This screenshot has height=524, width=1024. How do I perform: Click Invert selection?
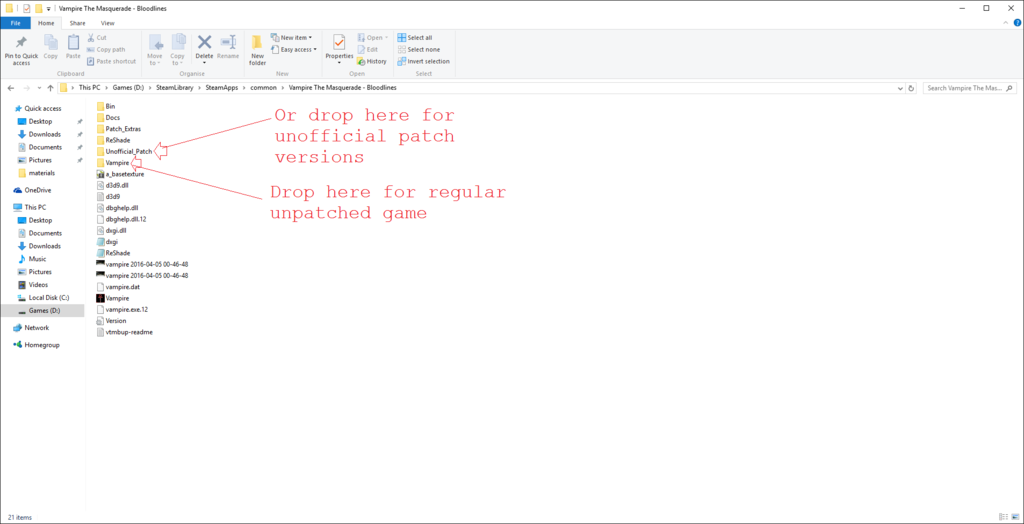click(423, 61)
